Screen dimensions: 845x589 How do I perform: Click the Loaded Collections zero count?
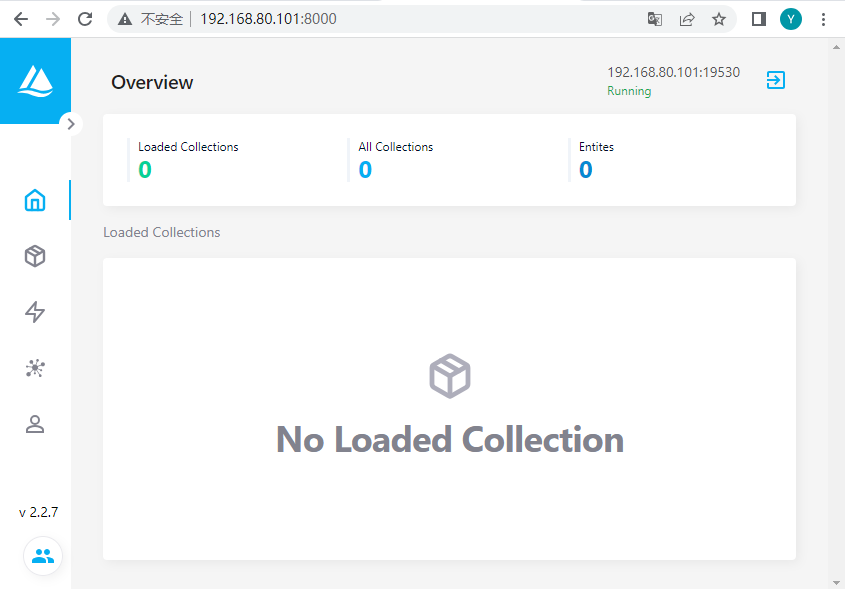coord(145,169)
